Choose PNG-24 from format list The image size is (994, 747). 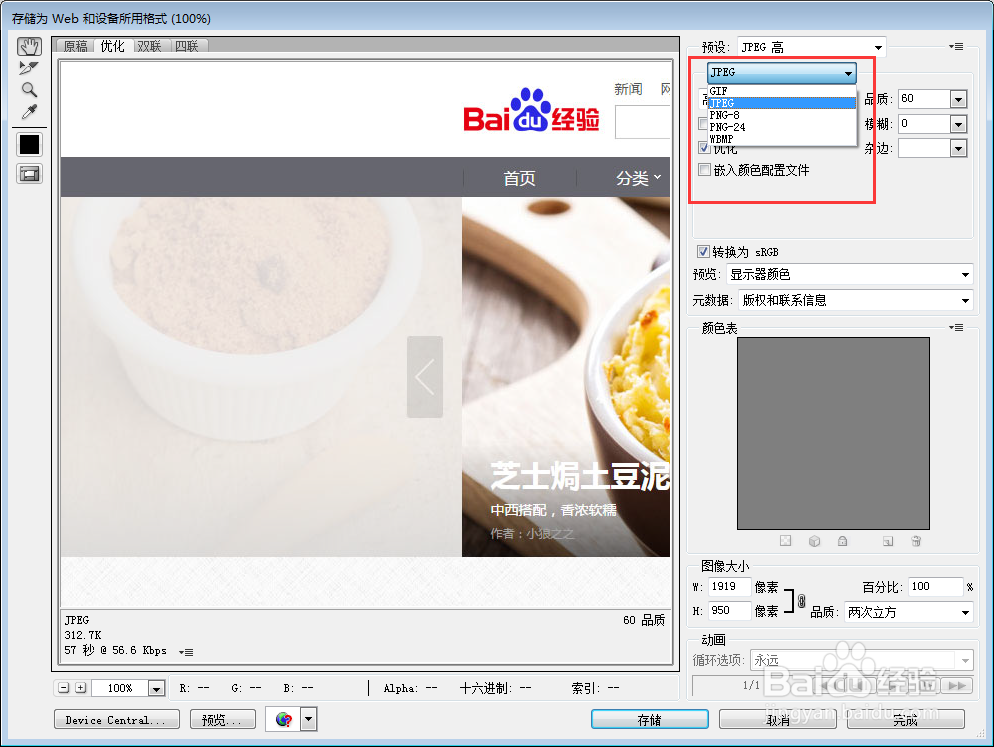[x=782, y=127]
